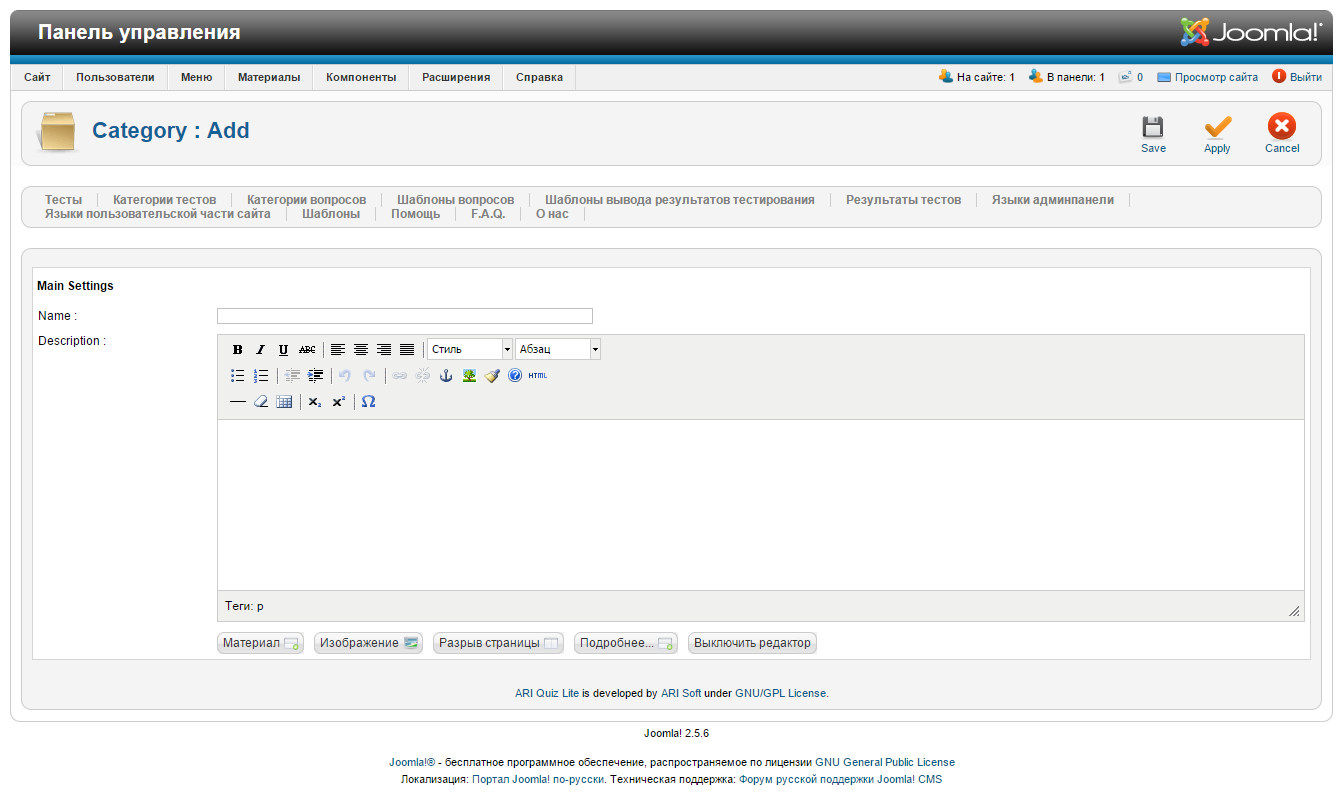Image resolution: width=1342 pixels, height=808 pixels.
Task: Click into the Name input field
Action: click(404, 316)
